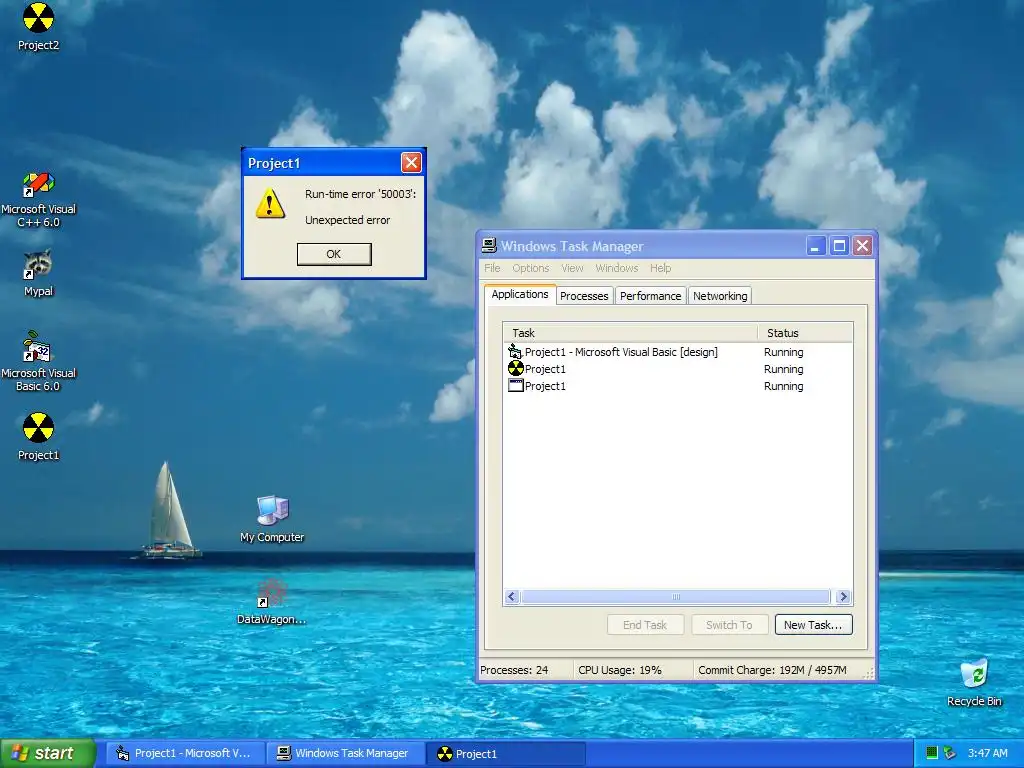Switch to the Performance tab
The image size is (1024, 768).
[650, 296]
